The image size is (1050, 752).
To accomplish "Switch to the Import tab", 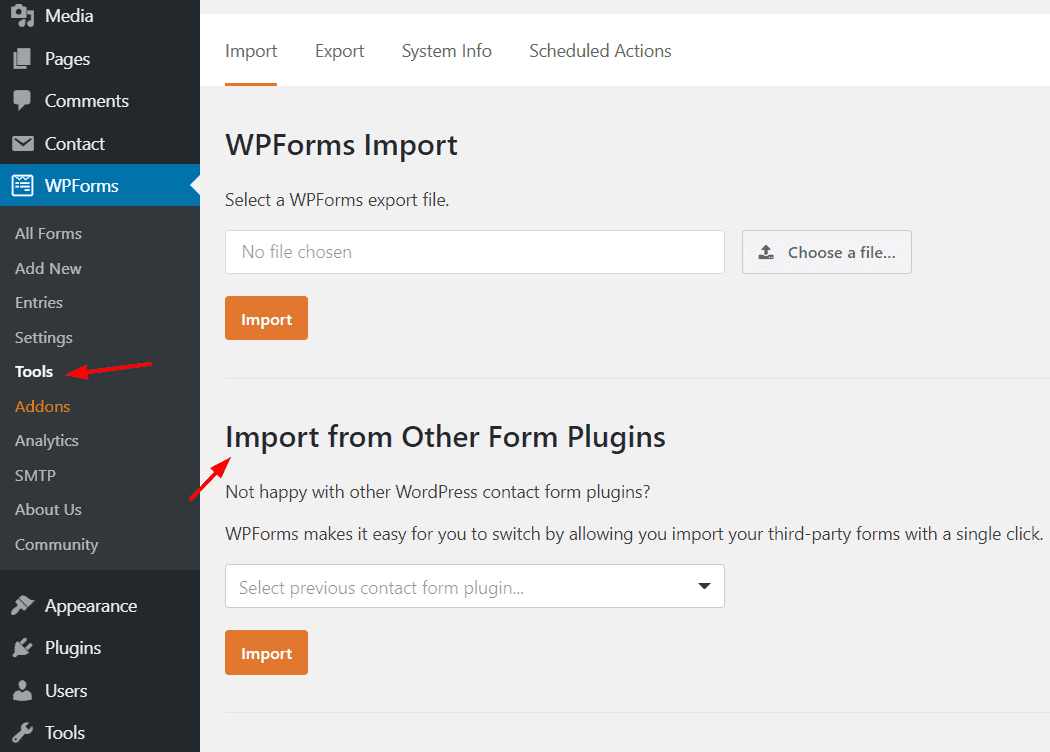I will pos(251,51).
